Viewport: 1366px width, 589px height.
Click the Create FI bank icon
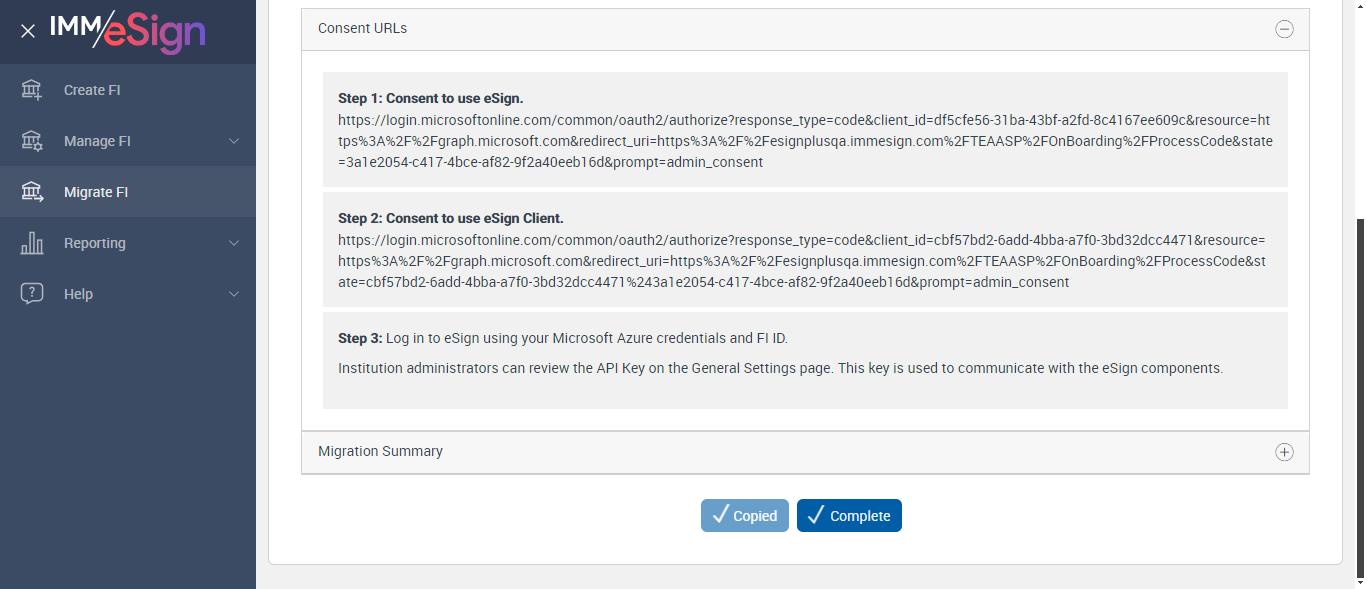click(x=32, y=90)
